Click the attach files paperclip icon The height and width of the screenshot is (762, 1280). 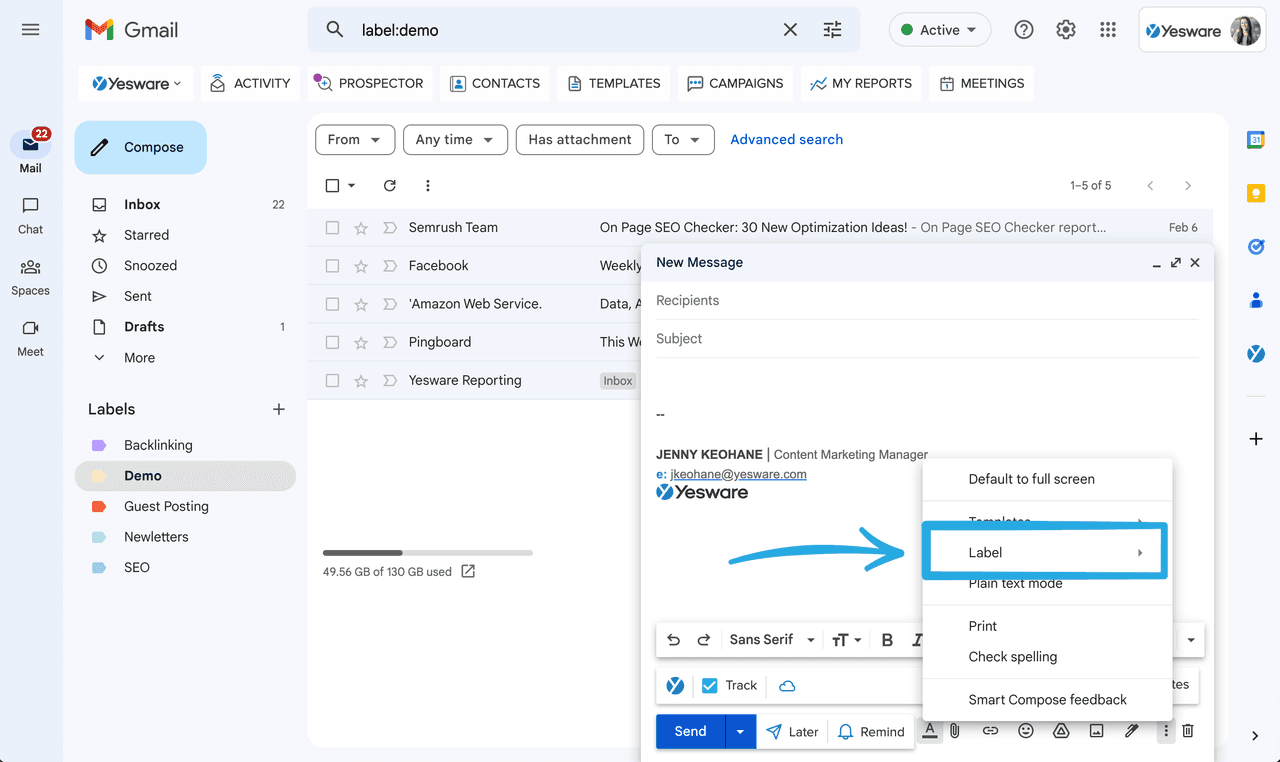pos(955,731)
